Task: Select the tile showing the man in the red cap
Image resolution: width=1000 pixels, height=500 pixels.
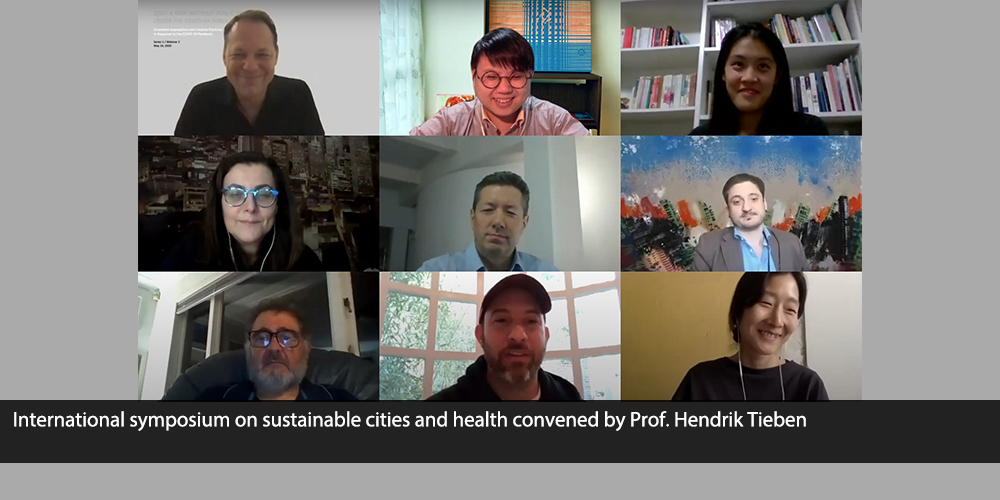Action: 500,336
